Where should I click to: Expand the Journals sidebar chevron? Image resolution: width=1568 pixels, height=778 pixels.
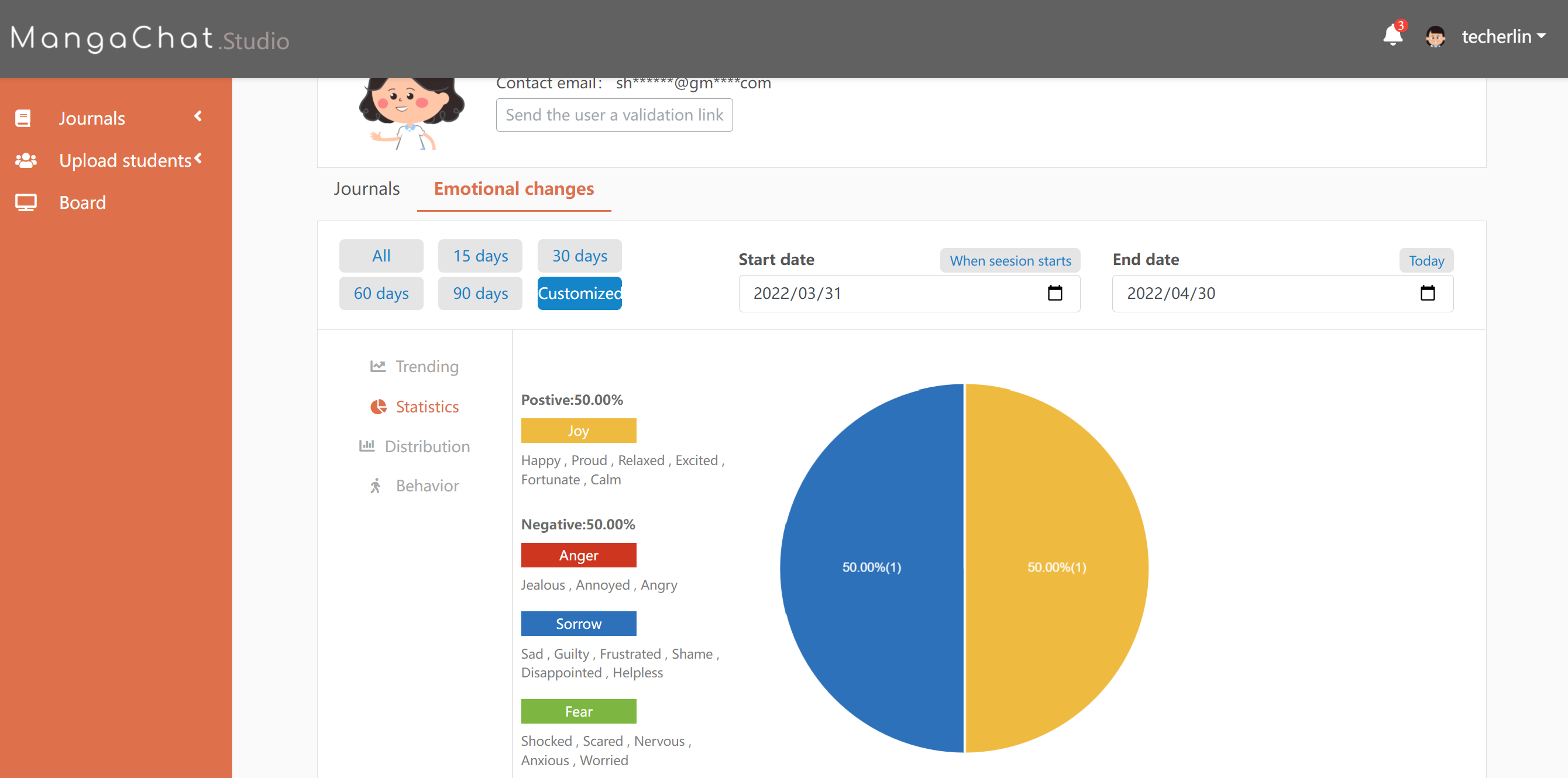click(x=198, y=116)
